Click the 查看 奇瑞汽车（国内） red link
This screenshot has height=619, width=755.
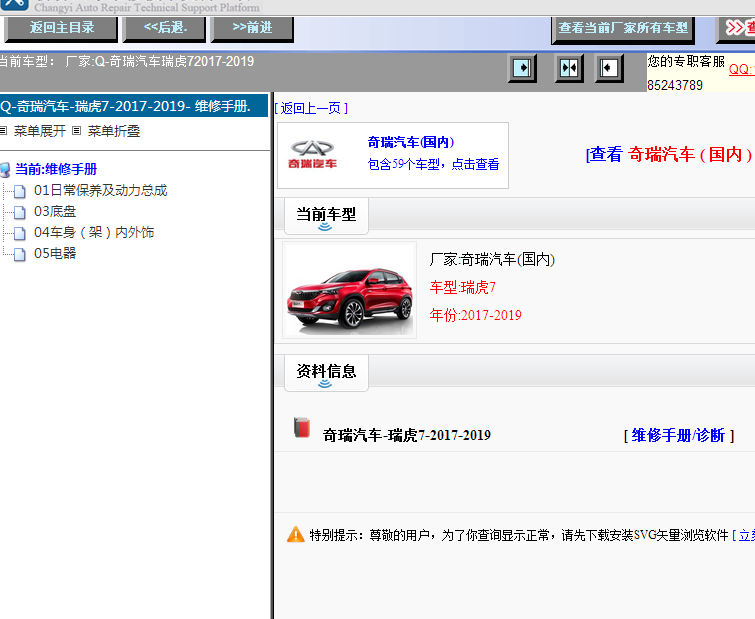pyautogui.click(x=670, y=155)
